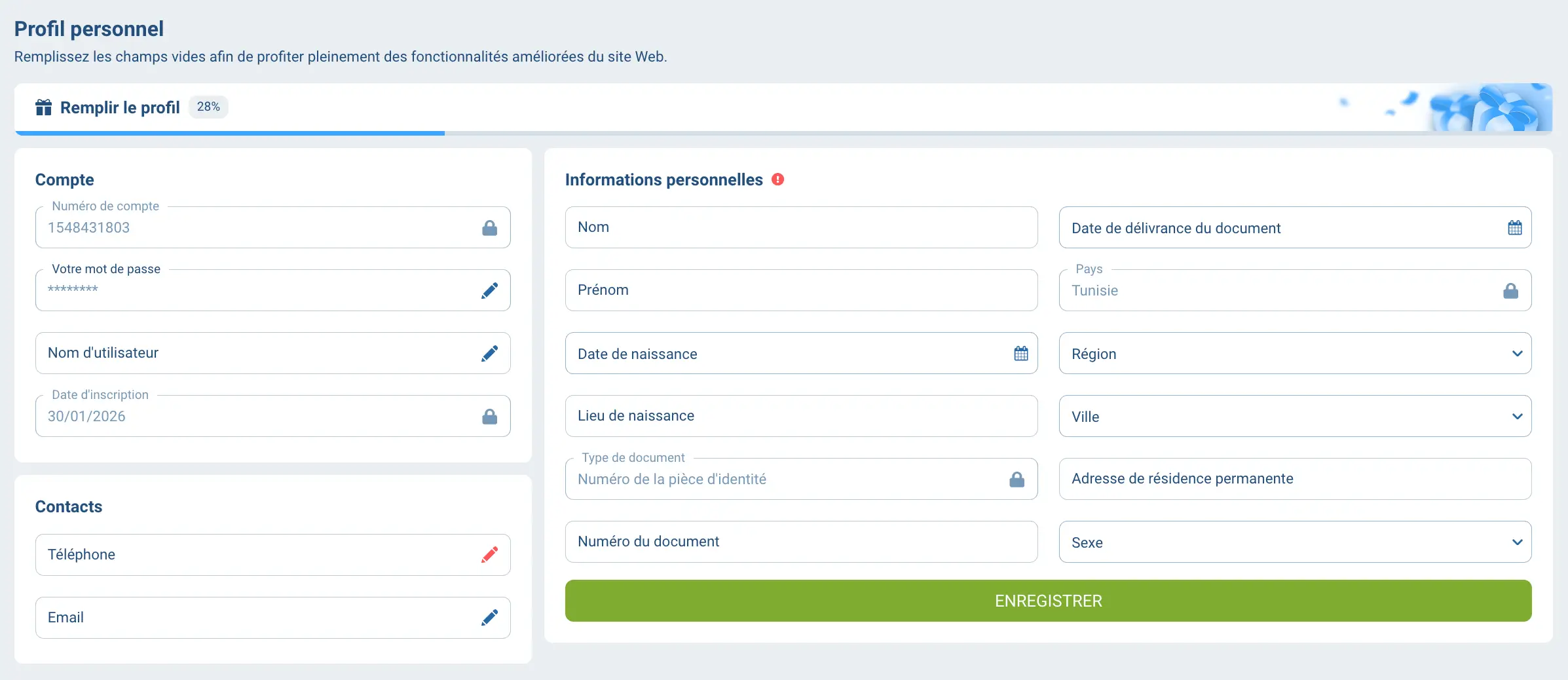The height and width of the screenshot is (680, 1568).
Task: Open the calendar for Date de délivrance du document
Action: [1514, 228]
